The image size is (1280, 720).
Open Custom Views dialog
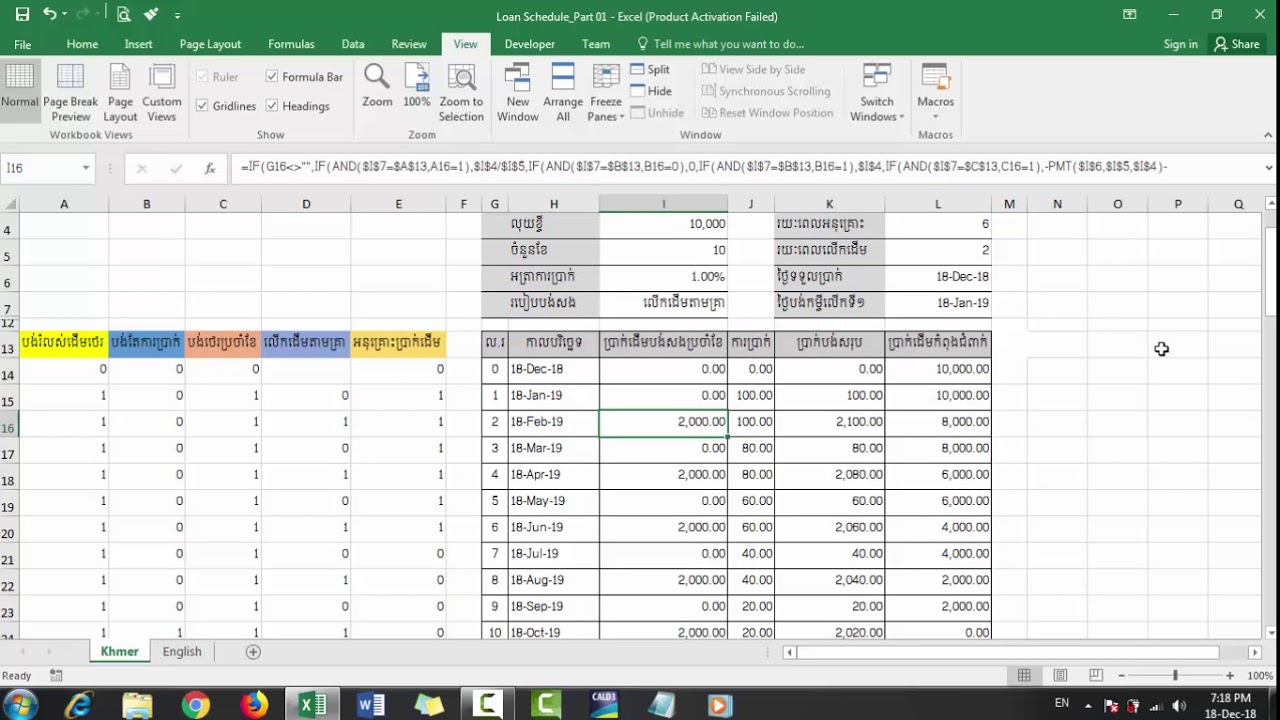pyautogui.click(x=161, y=91)
